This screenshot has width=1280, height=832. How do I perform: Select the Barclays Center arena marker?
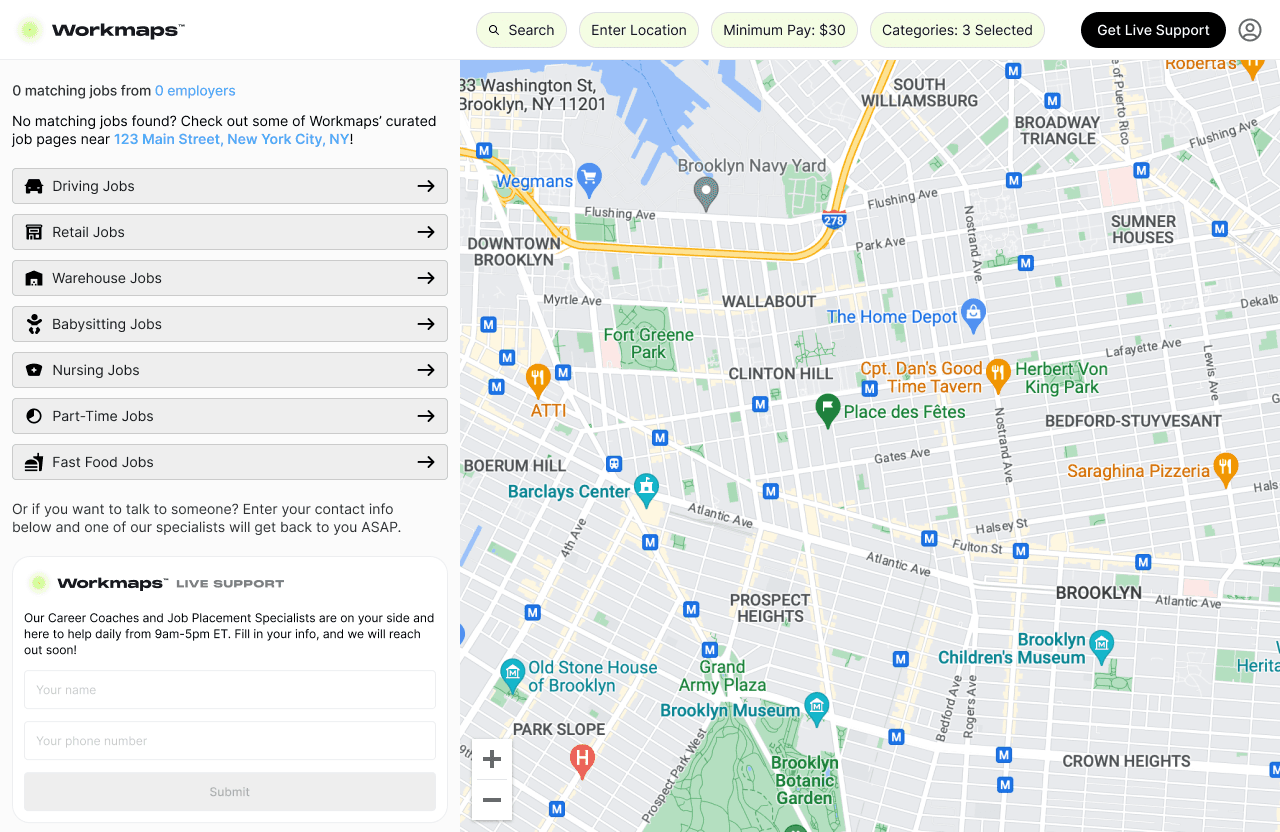tap(647, 490)
